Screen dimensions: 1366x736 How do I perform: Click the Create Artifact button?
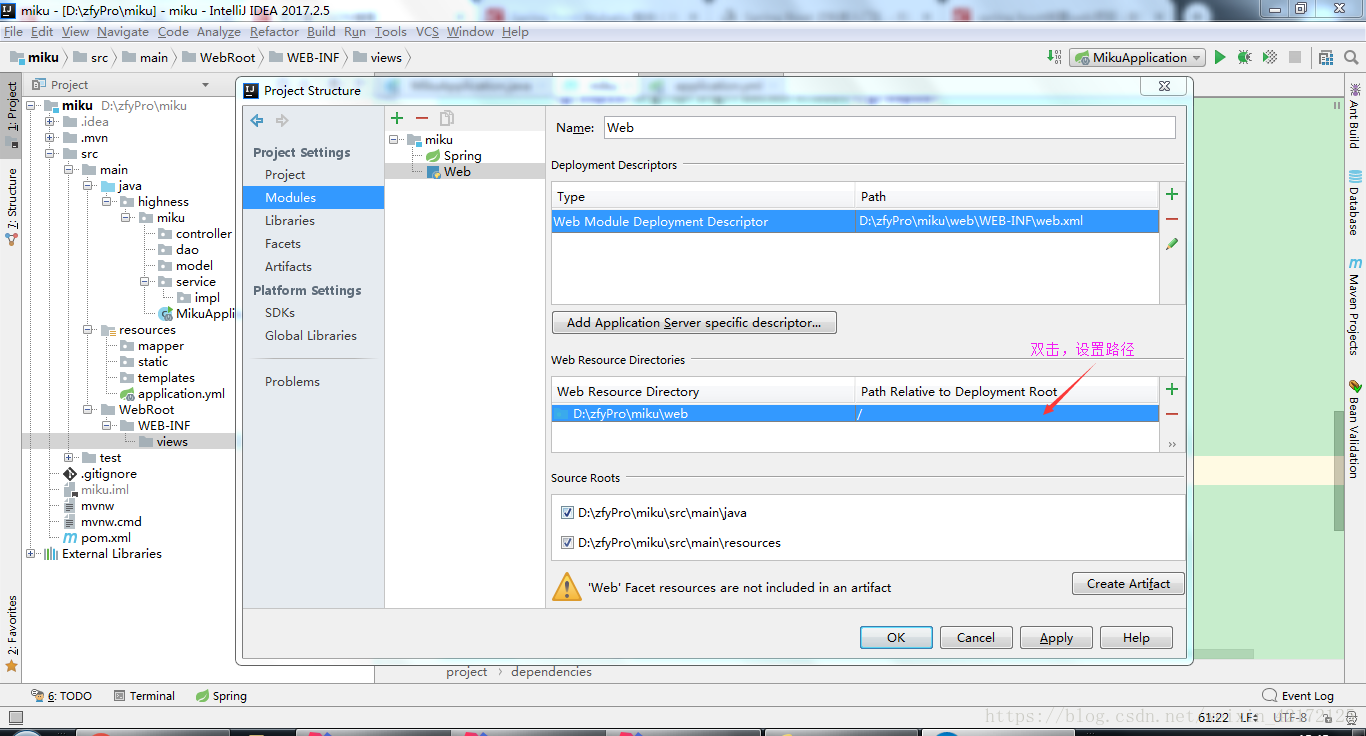[1128, 584]
